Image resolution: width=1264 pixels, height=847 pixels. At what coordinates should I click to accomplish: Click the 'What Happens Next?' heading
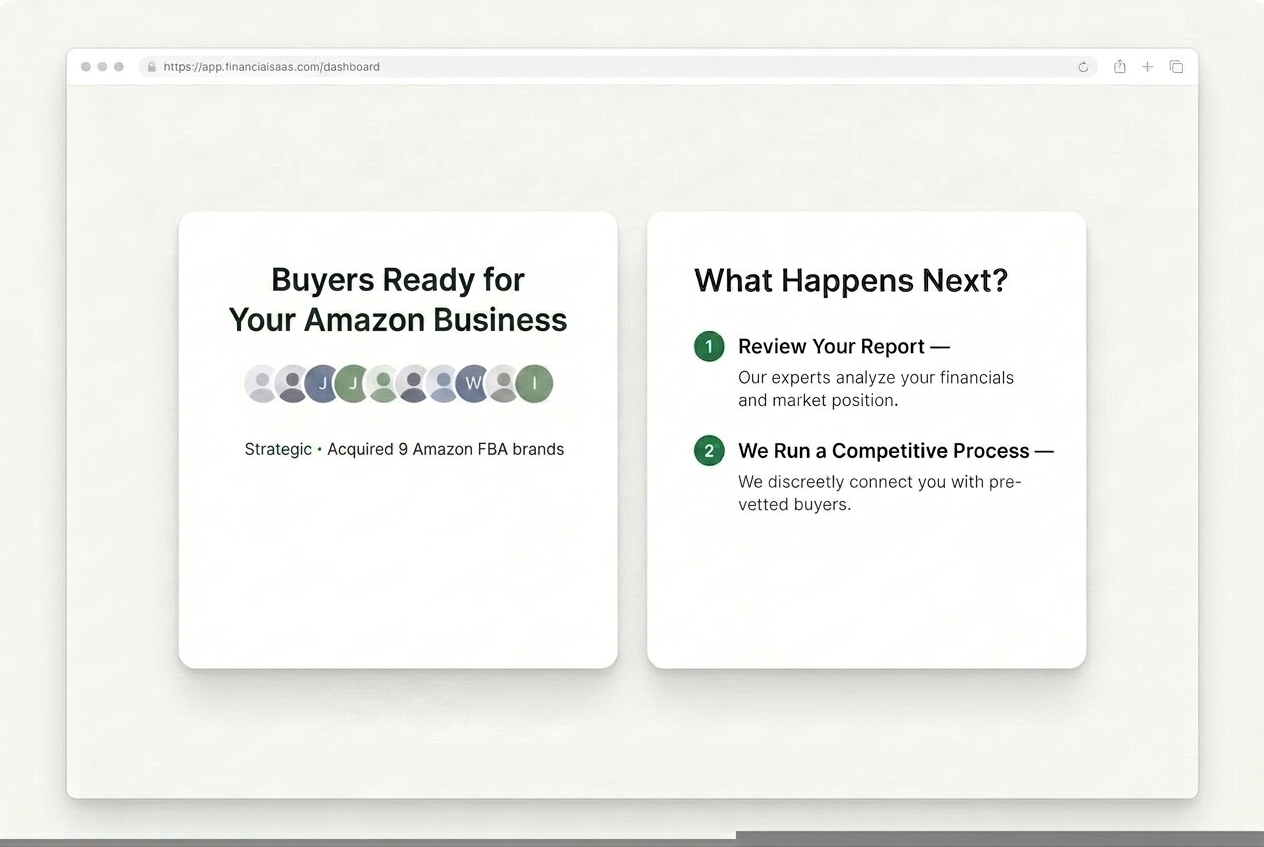pyautogui.click(x=851, y=280)
